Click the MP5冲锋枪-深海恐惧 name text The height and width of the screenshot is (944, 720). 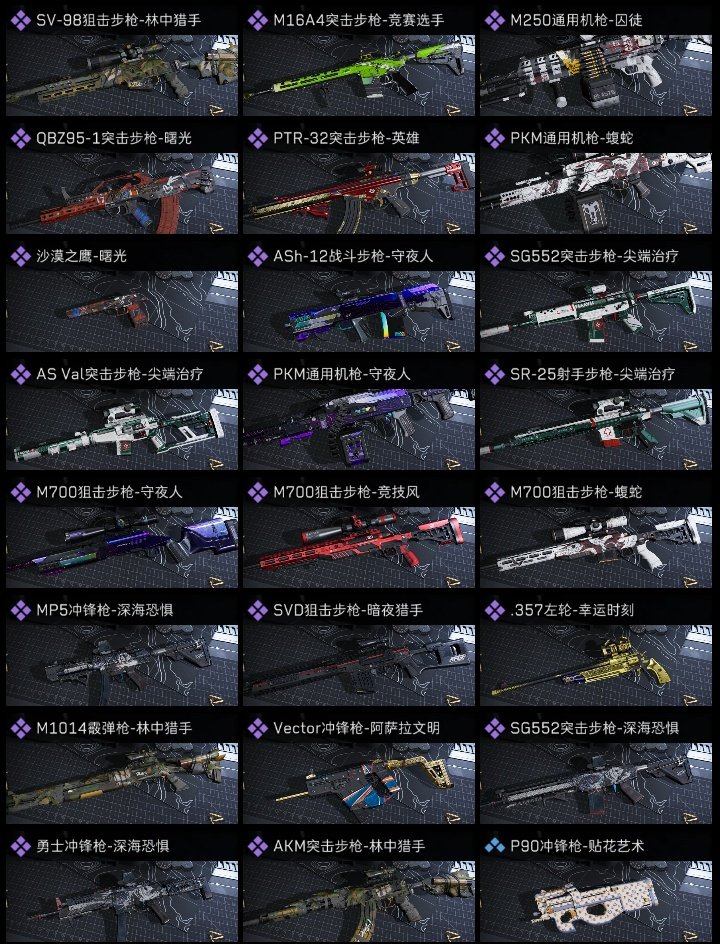[x=105, y=610]
